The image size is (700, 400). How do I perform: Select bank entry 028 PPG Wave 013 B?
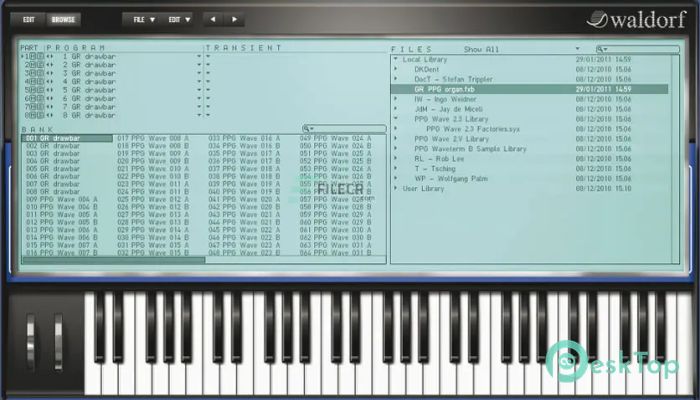153,222
